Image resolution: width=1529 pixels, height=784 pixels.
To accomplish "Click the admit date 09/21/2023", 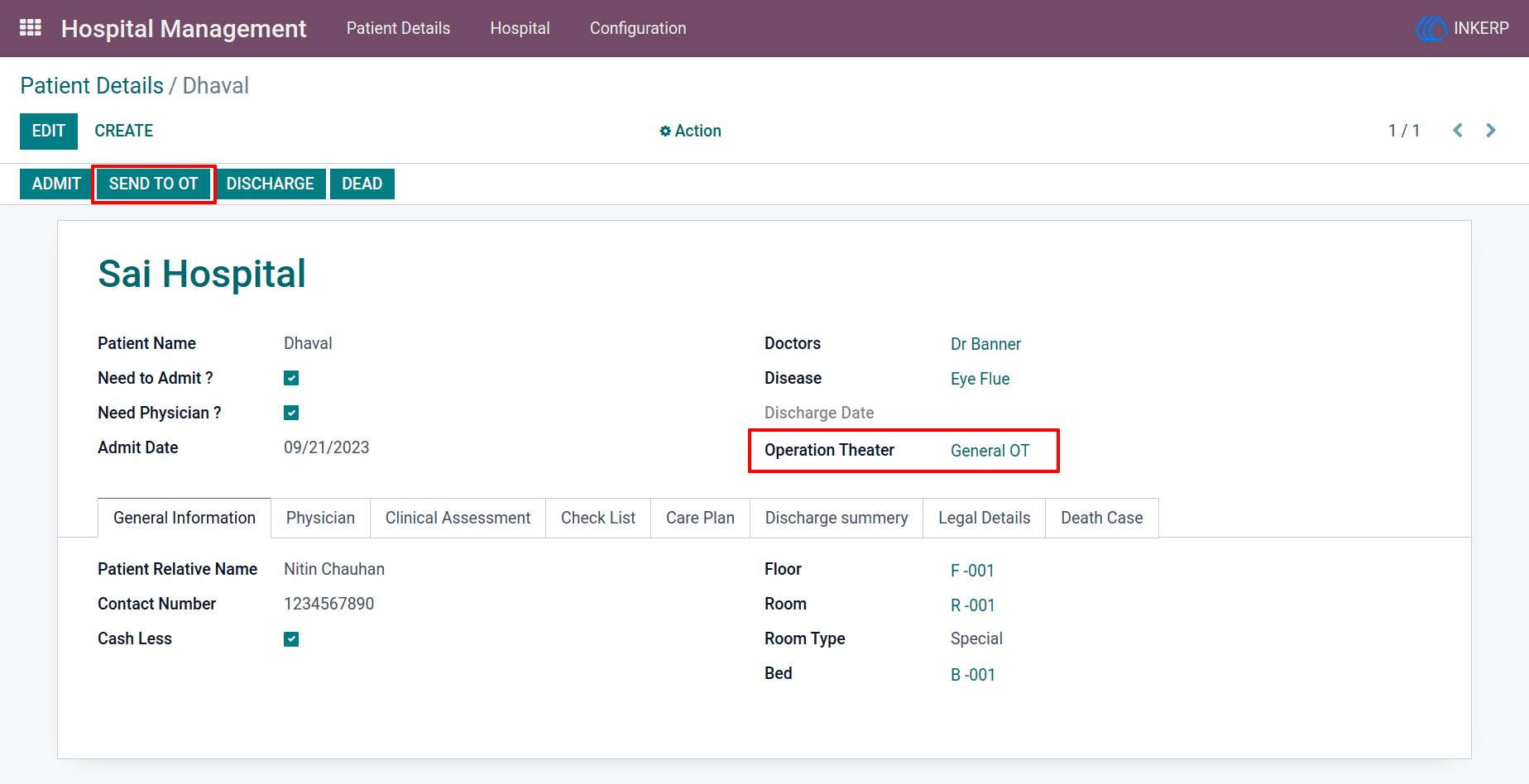I will 327,447.
